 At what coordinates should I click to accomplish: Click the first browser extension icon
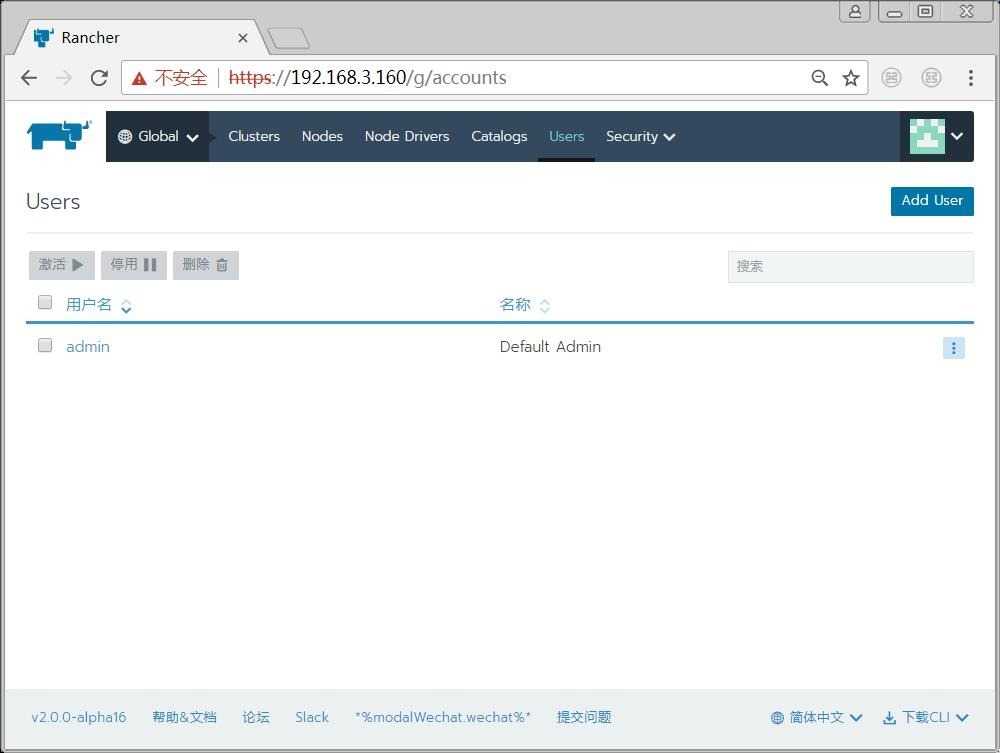[891, 78]
